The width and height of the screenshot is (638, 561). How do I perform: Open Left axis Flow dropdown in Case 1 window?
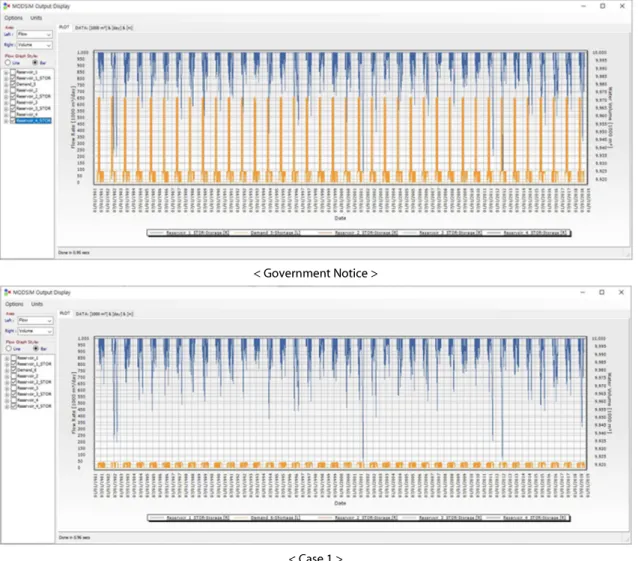35,321
